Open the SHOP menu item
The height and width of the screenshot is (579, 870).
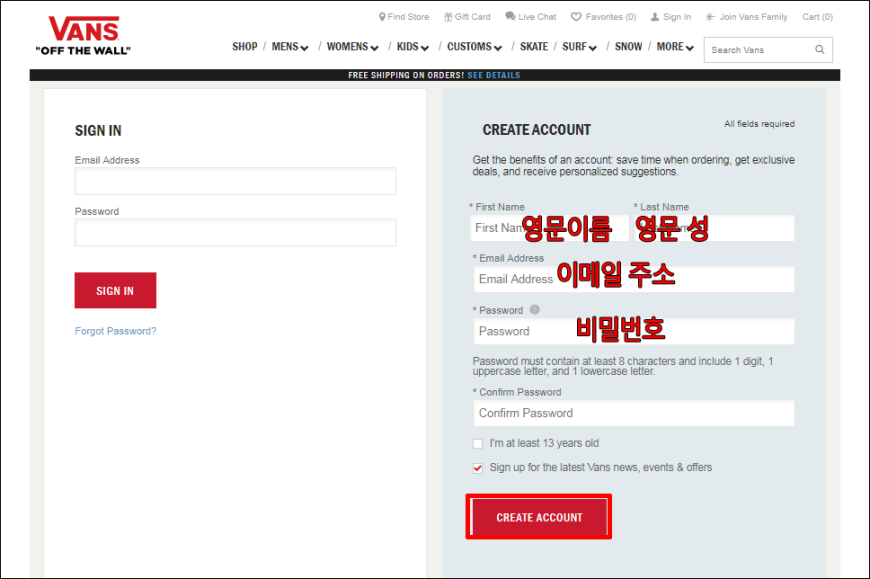(x=245, y=47)
